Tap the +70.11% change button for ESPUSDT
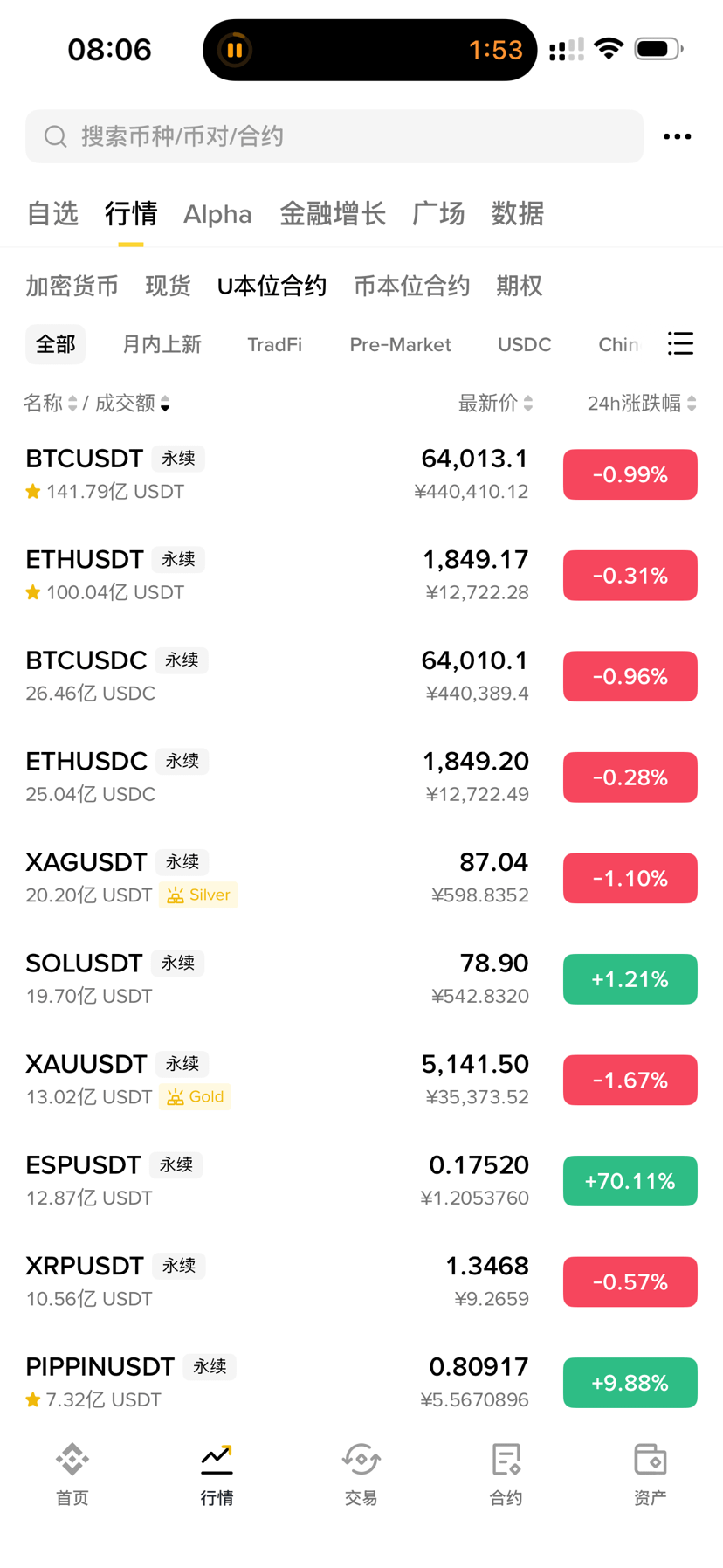 click(x=630, y=1181)
